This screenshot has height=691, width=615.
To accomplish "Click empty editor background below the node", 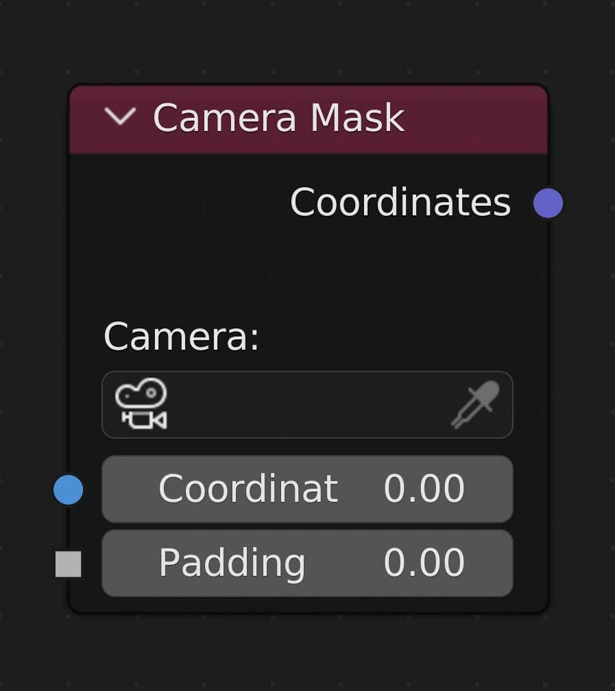I will (300, 655).
